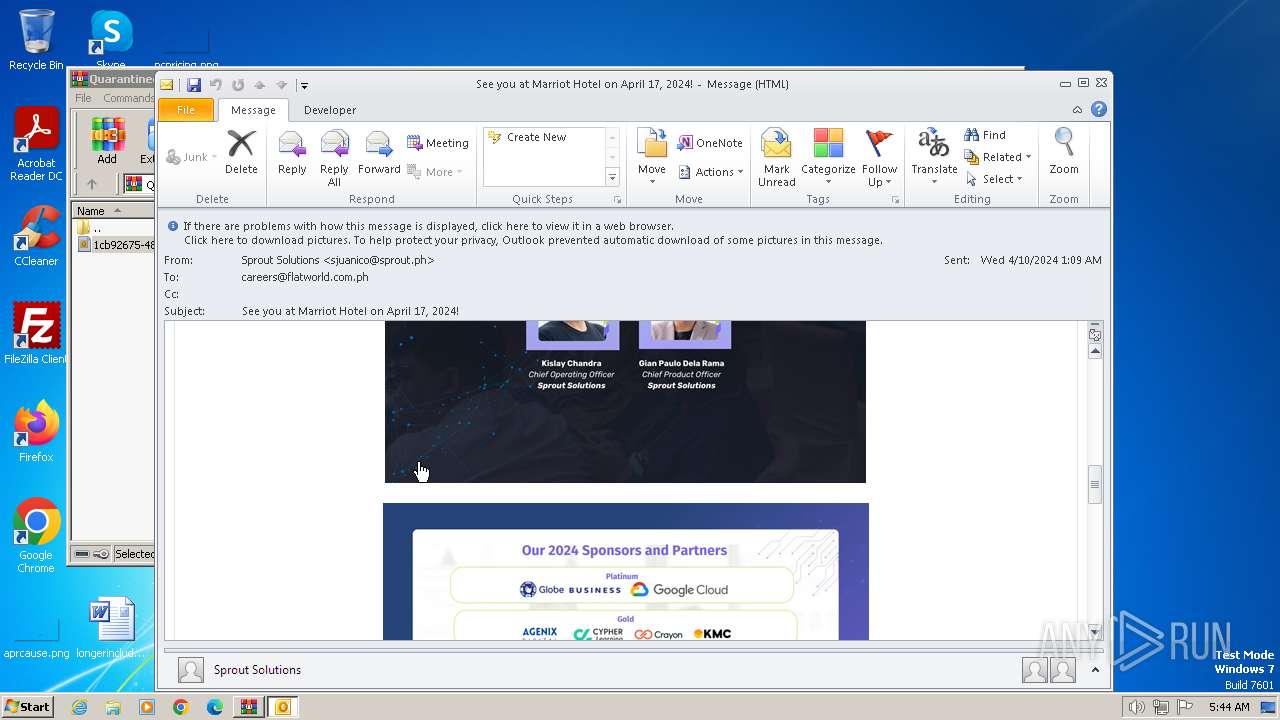Click the message body vertical scrollbar thumb
The width and height of the screenshot is (1280, 720).
coord(1095,485)
